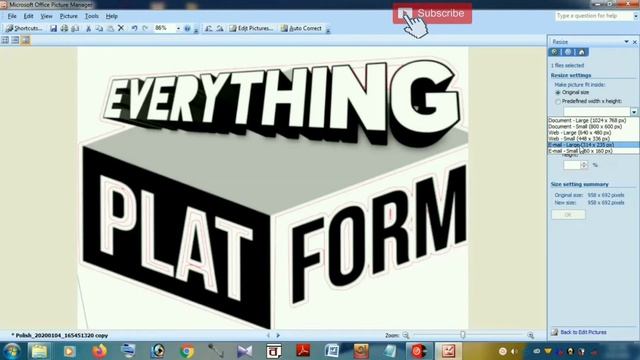Viewport: 640px width, 360px height.
Task: Click the zoom out magnifier icon
Action: point(406,335)
